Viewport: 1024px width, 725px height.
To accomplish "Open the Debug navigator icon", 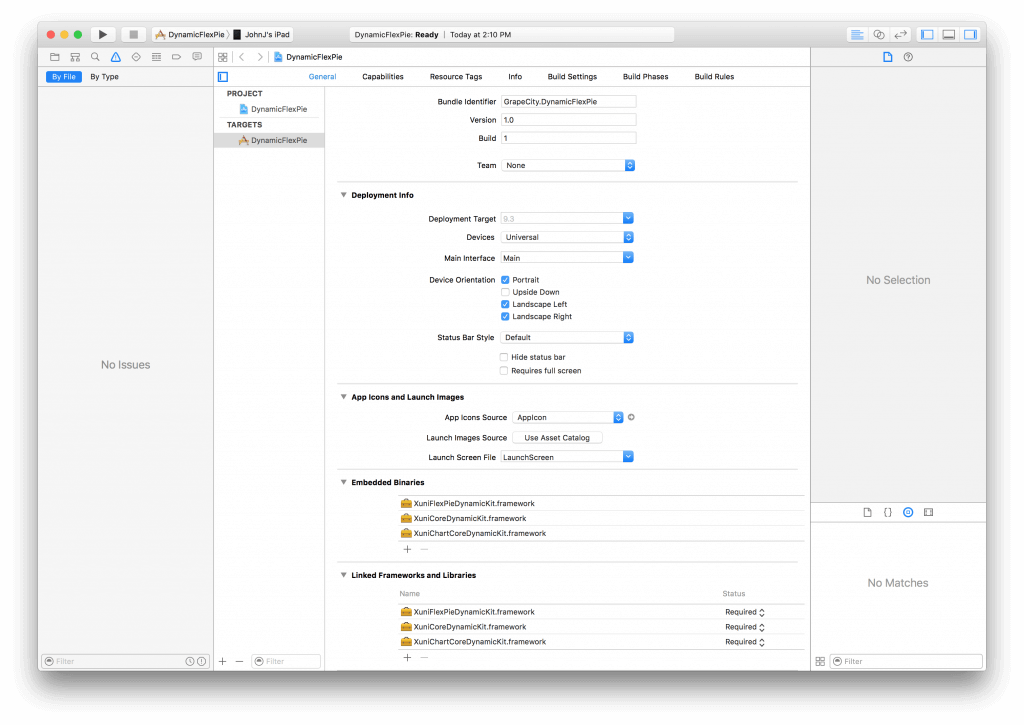I will (156, 57).
